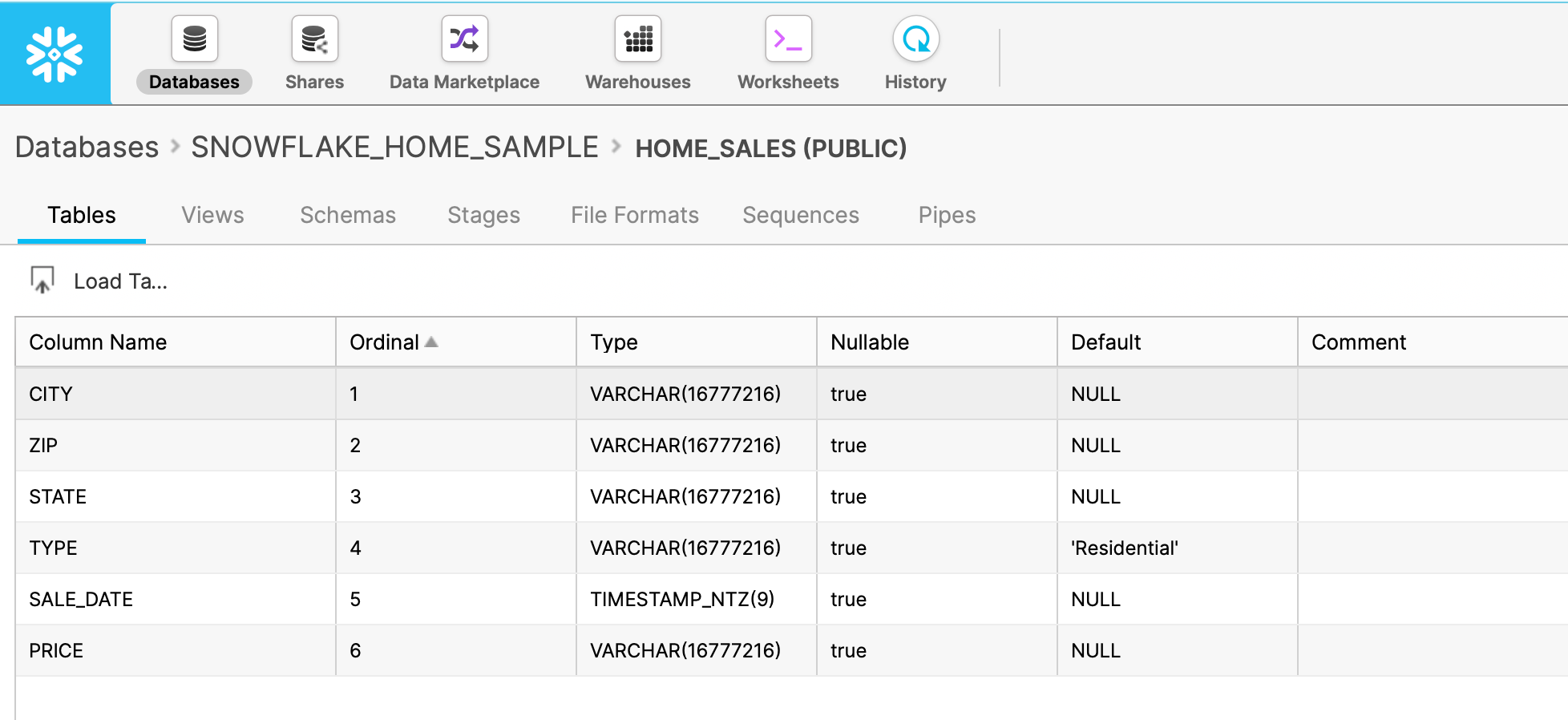1568x720 pixels.
Task: Click PRICE row VARCHAR(16777216) type cell
Action: (x=697, y=650)
